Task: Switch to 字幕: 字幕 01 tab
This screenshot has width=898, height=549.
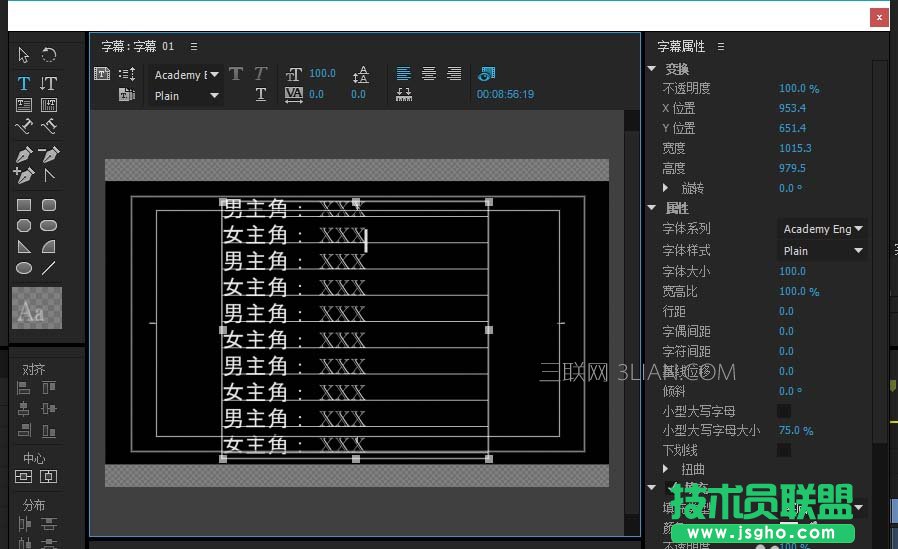Action: tap(137, 46)
